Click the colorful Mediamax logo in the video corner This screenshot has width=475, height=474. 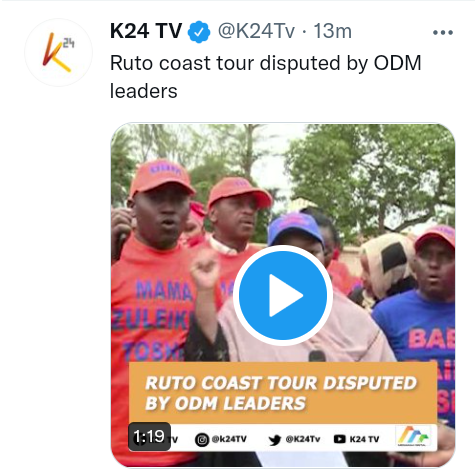(413, 436)
